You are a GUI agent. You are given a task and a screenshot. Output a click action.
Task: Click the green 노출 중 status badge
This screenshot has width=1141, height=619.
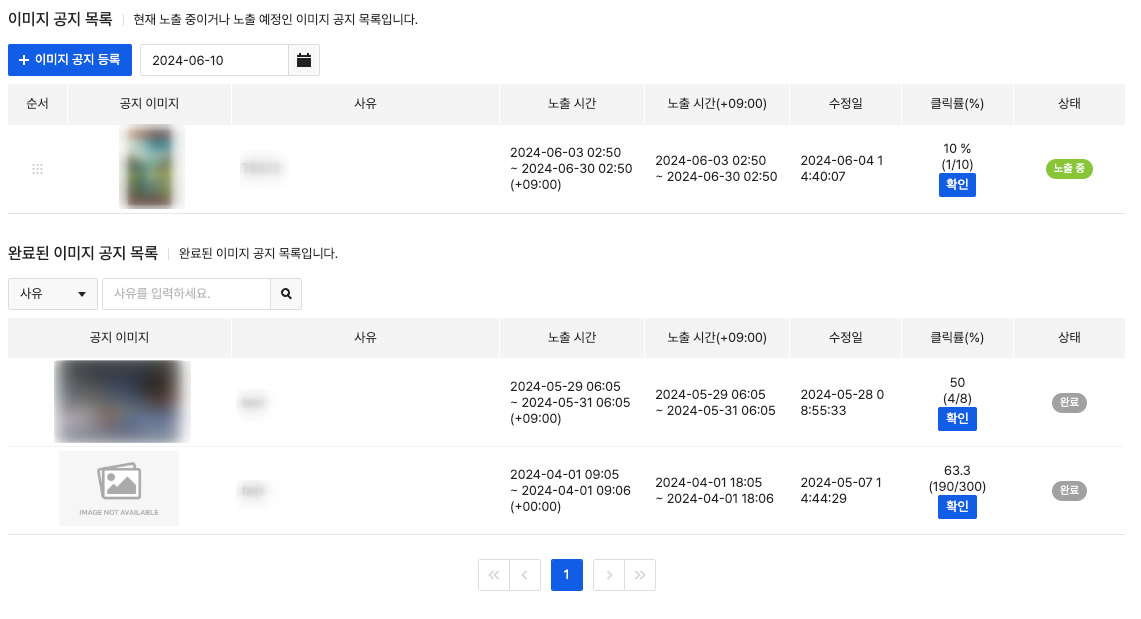click(x=1069, y=169)
